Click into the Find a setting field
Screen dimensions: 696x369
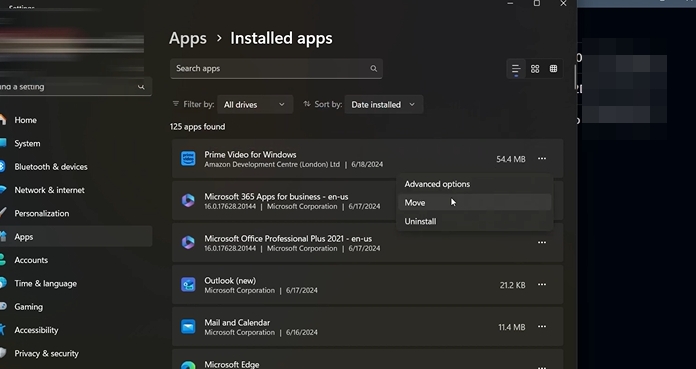pos(75,87)
